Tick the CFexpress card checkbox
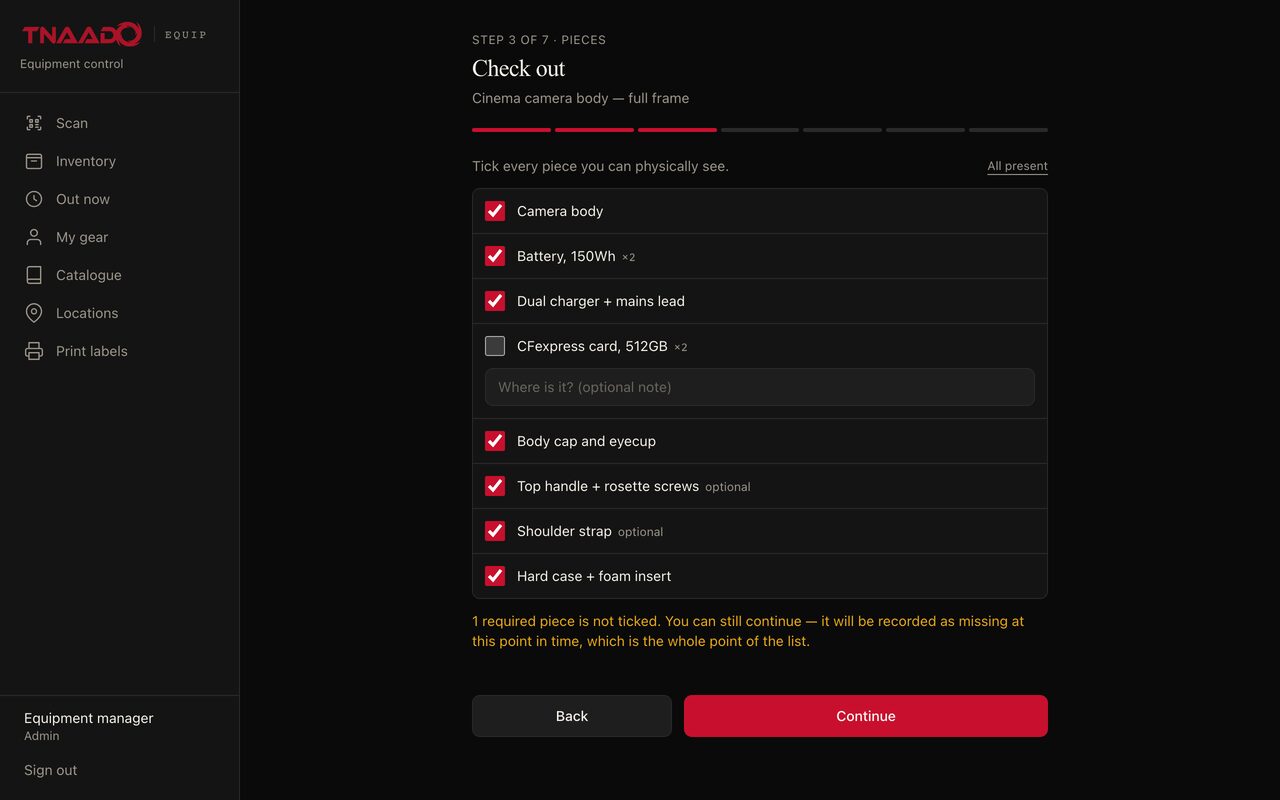The width and height of the screenshot is (1280, 800). tap(495, 346)
